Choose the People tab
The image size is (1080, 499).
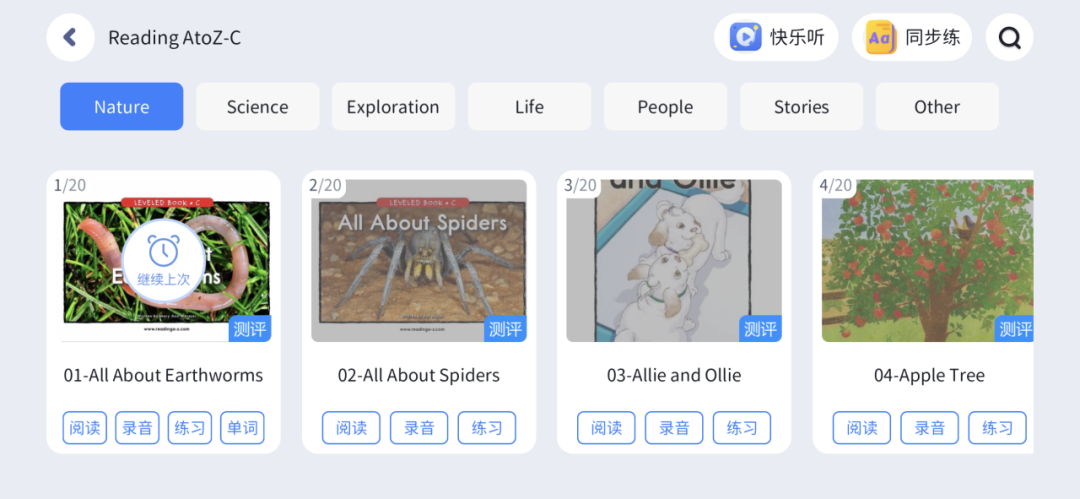click(665, 107)
